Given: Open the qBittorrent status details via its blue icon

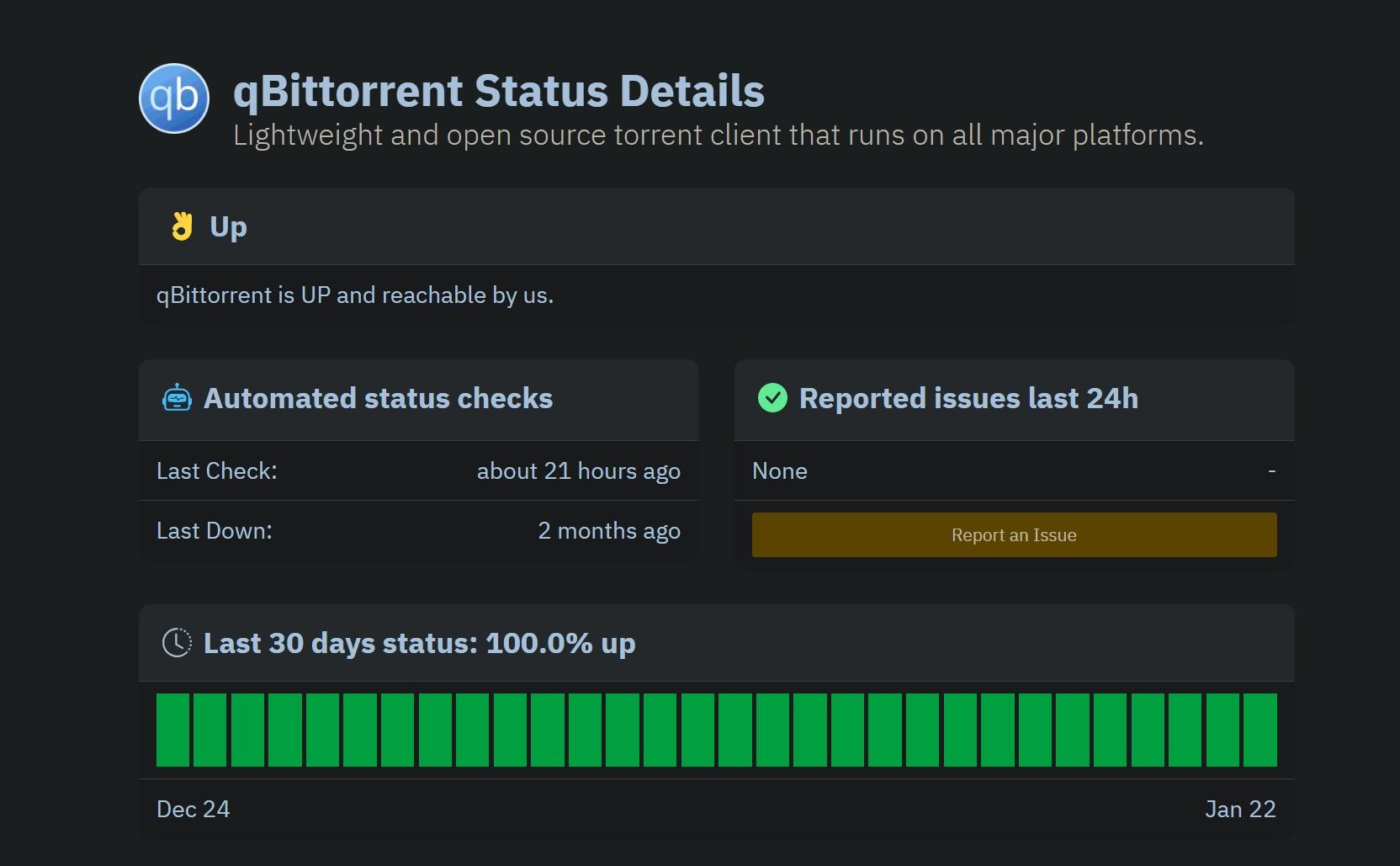Looking at the screenshot, I should coord(174,98).
